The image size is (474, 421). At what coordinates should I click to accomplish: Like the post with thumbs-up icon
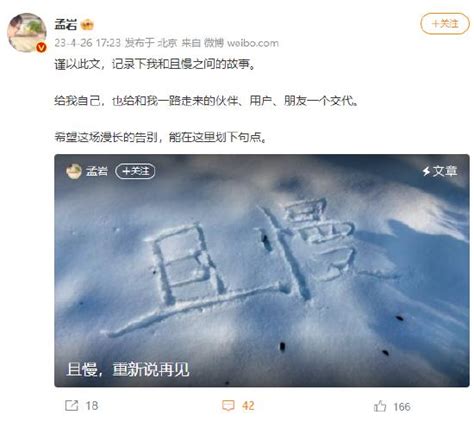click(380, 406)
